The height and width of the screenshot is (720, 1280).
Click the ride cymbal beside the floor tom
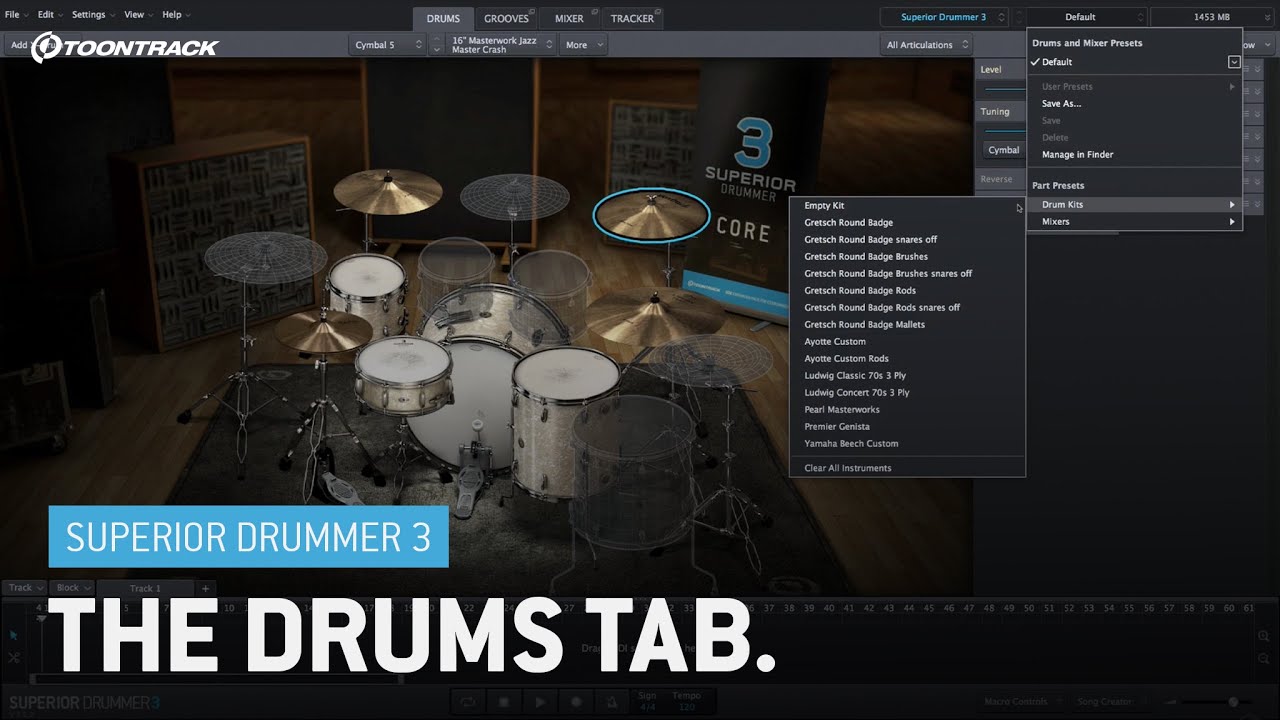click(x=655, y=316)
